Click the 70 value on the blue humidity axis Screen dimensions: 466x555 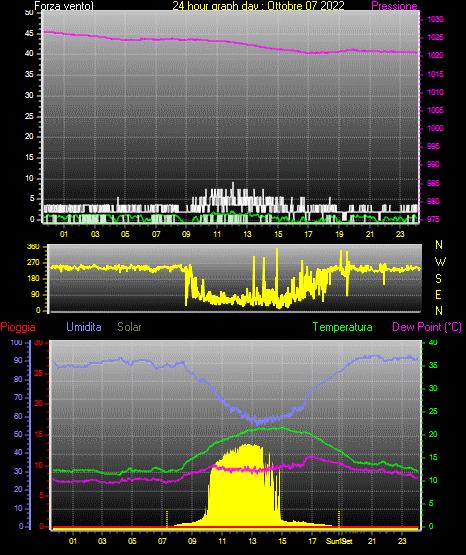click(x=18, y=397)
